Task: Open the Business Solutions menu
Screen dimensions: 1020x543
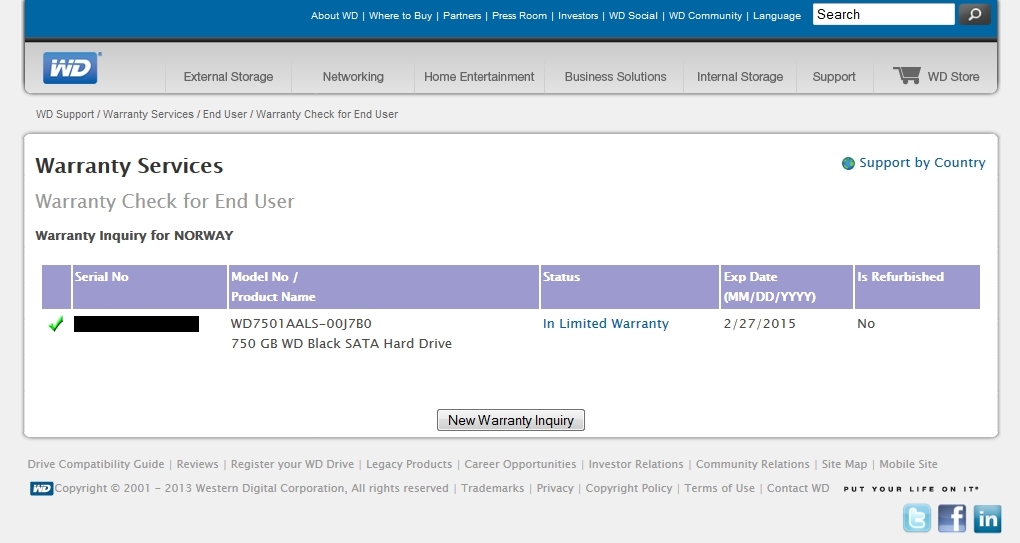Action: (615, 77)
